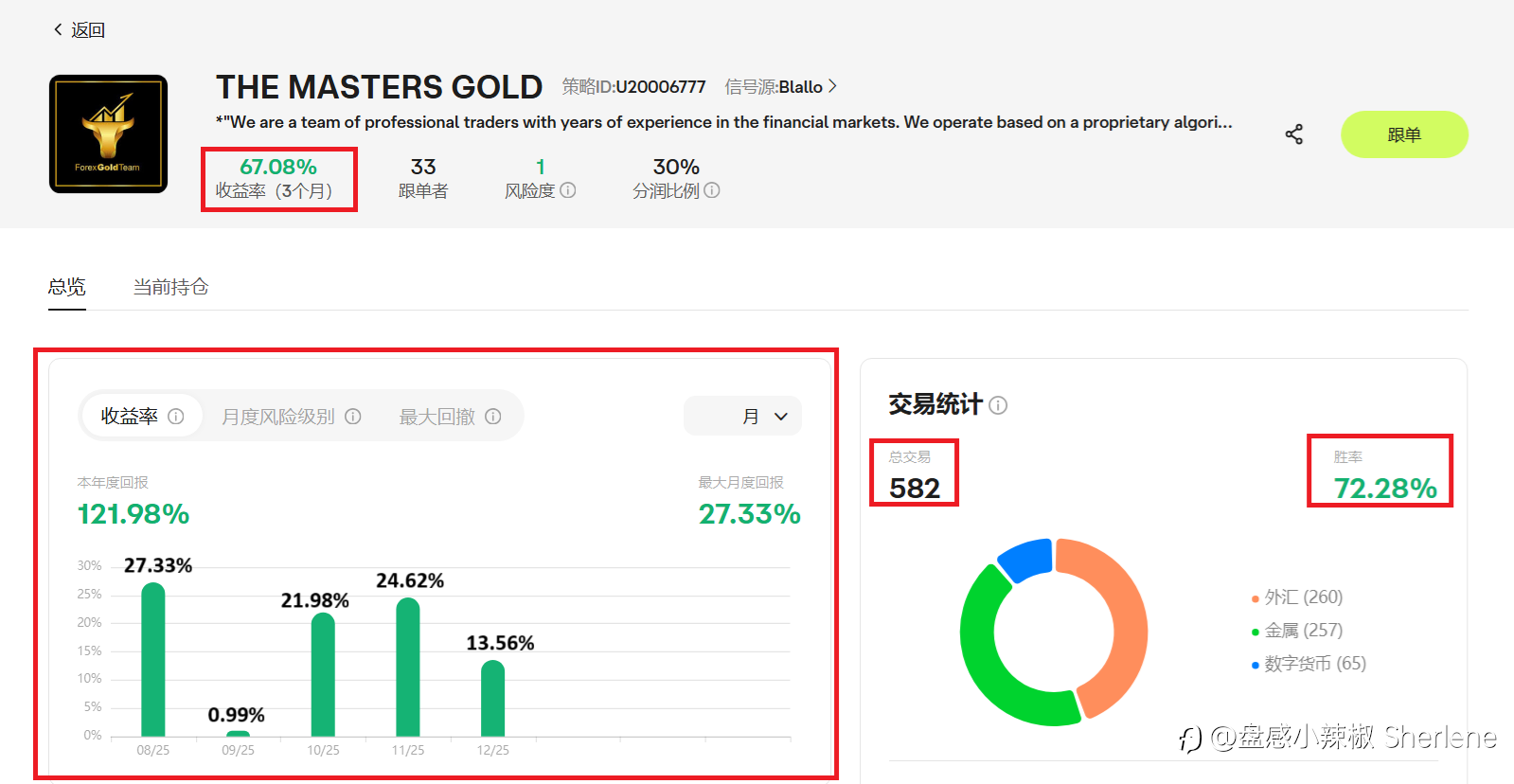
Task: Click the back arrow 返回
Action: pos(79,30)
